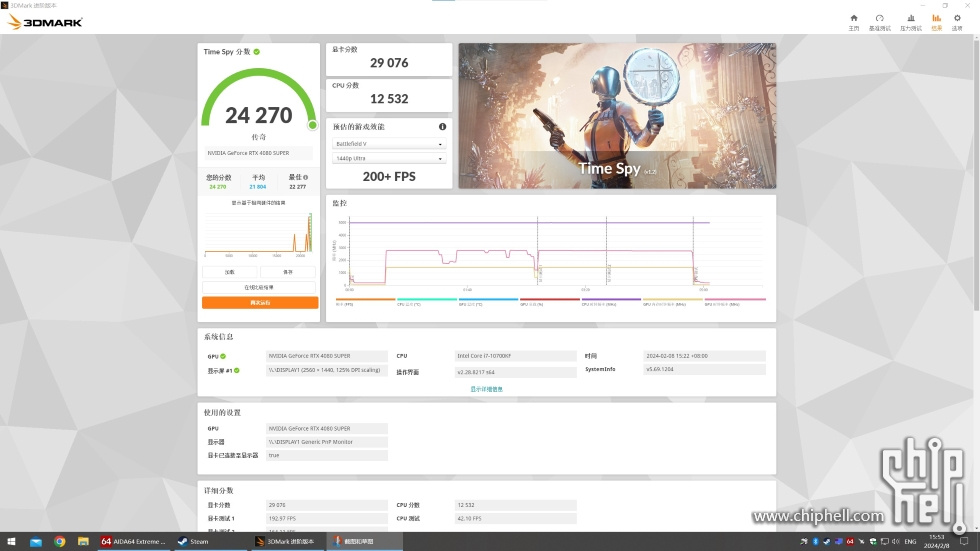
Task: Click the vertical scrollbar on the right
Action: point(976,175)
